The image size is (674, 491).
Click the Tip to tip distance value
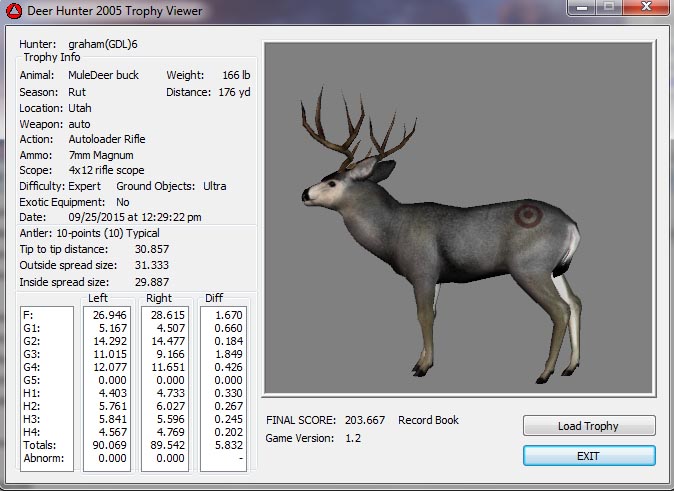point(152,248)
